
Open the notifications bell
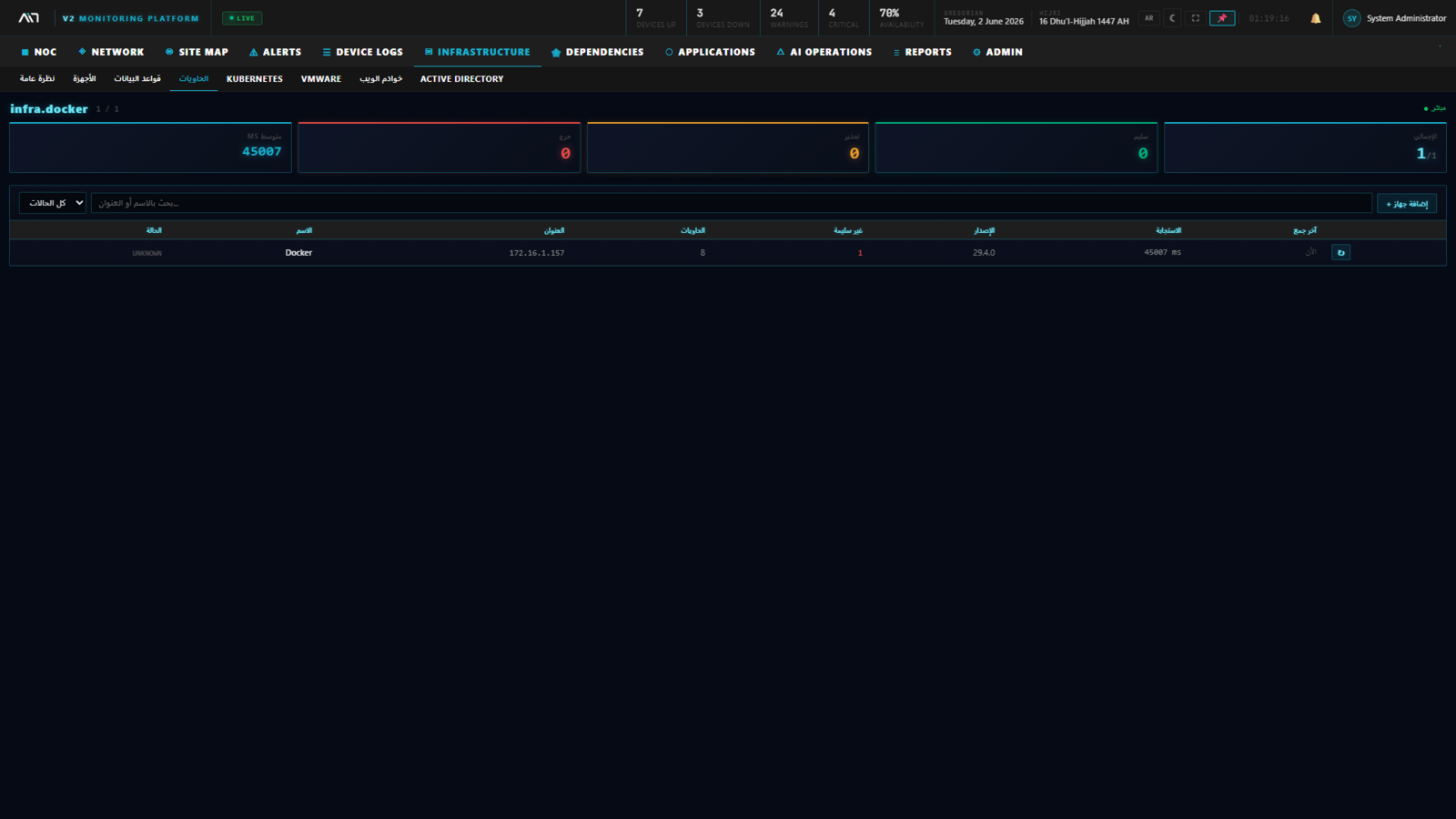point(1316,18)
